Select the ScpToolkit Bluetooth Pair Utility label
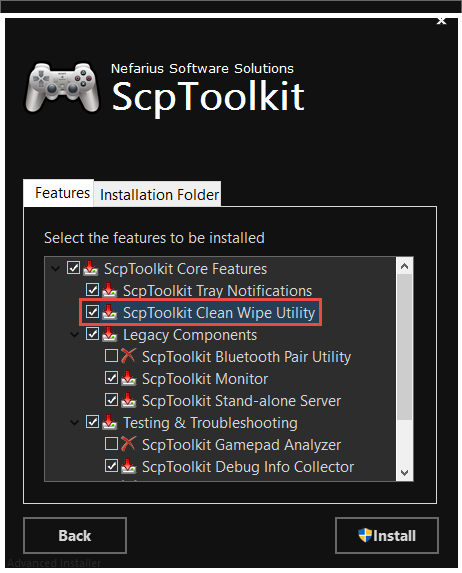Viewport: 462px width, 573px height. pos(246,357)
